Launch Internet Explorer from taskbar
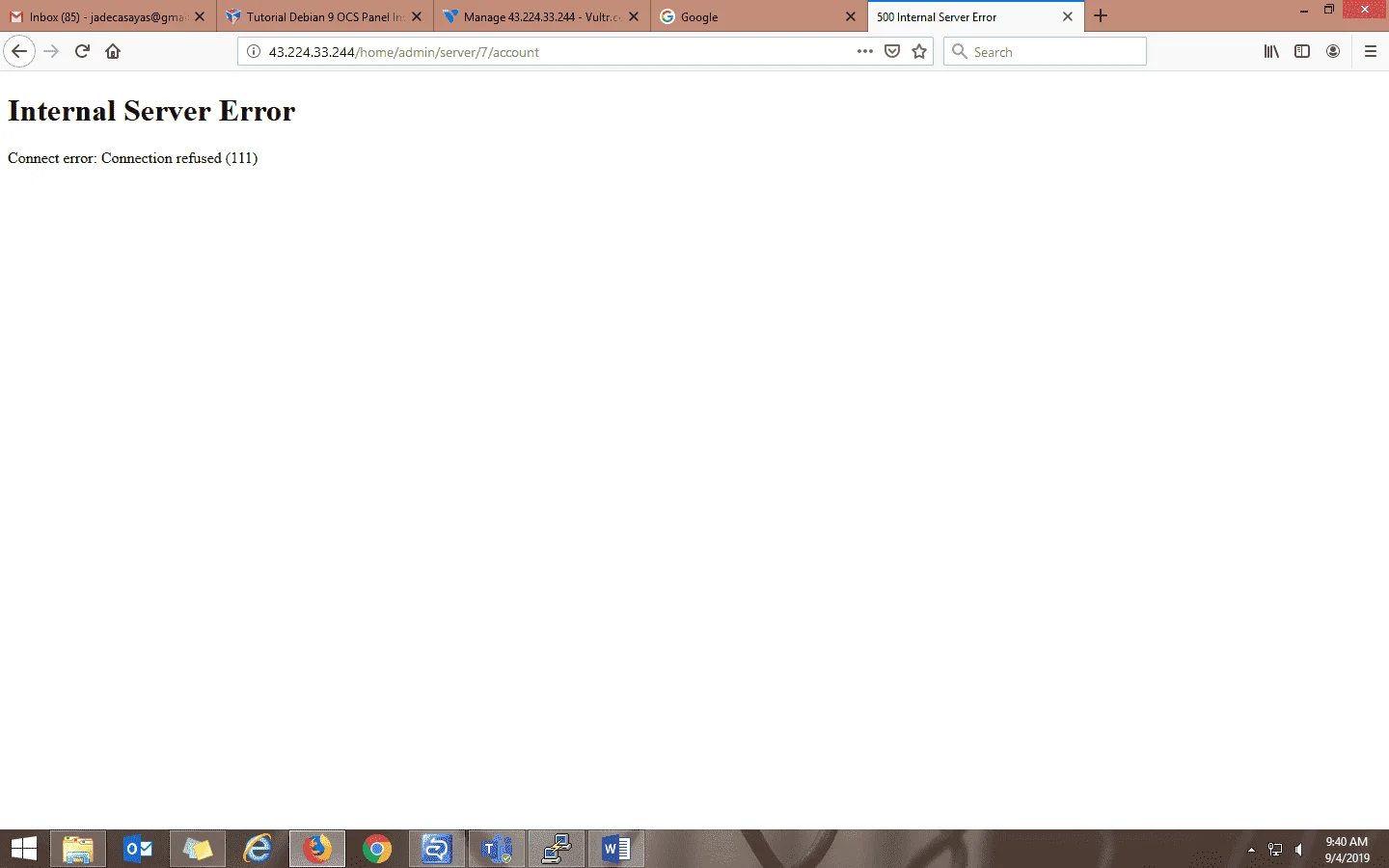This screenshot has height=868, width=1389. click(x=258, y=849)
